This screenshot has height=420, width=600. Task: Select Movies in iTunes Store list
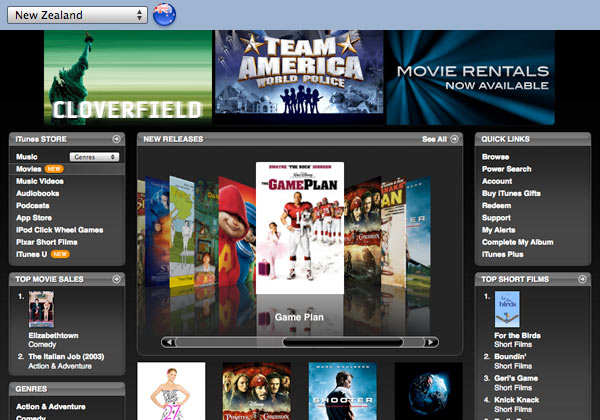[28, 169]
